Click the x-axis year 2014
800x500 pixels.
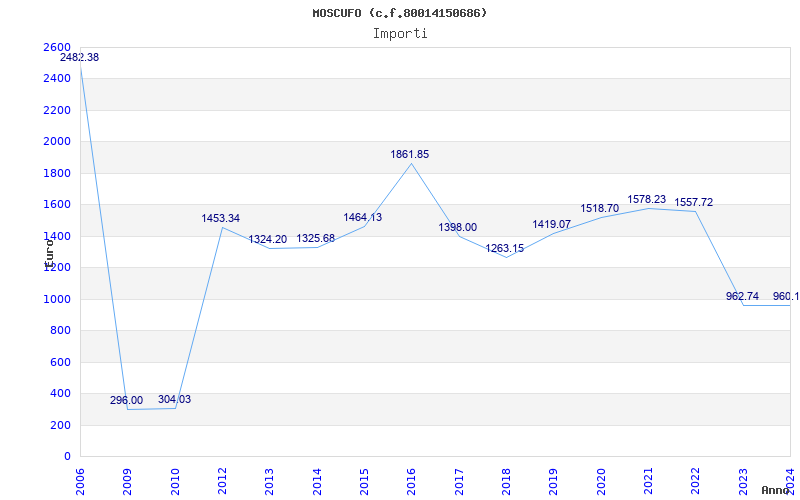(x=317, y=482)
